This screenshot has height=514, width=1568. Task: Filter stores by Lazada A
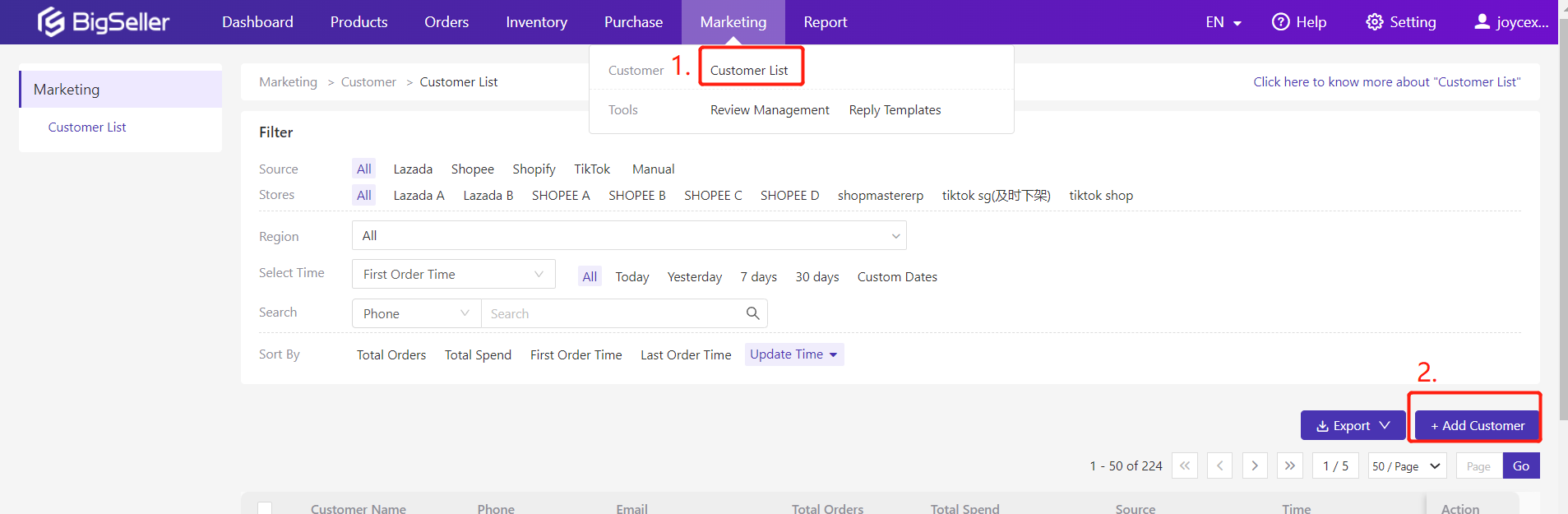point(419,196)
